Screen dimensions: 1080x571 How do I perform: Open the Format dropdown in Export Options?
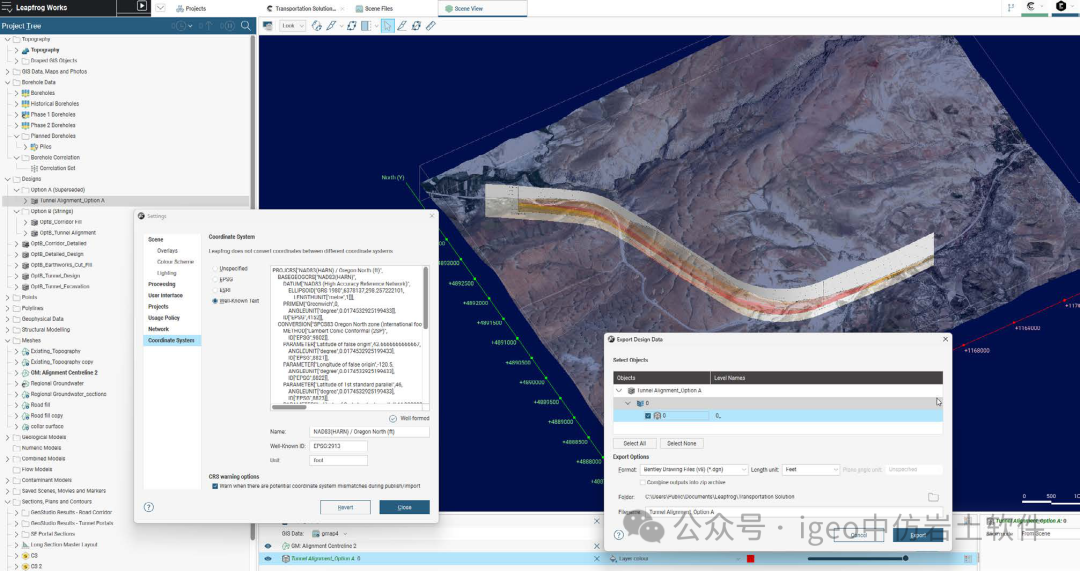pyautogui.click(x=694, y=469)
